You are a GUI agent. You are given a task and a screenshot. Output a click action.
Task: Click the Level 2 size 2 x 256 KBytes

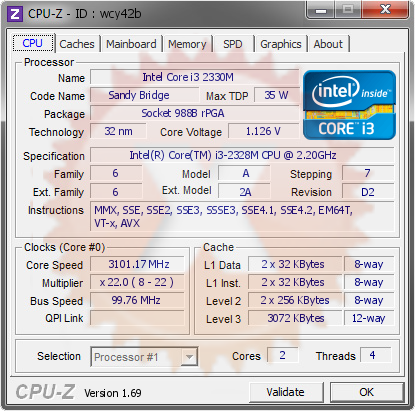pos(295,300)
